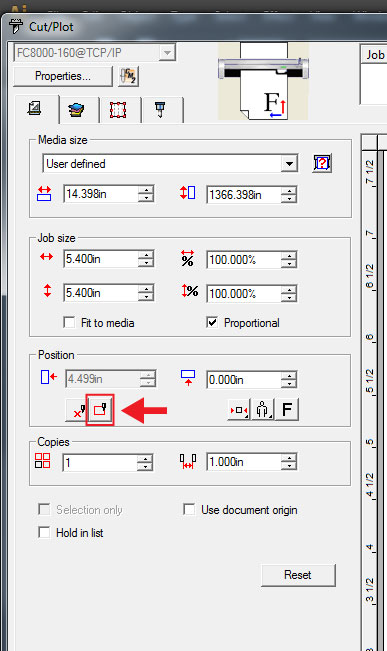Click the red X position icon
Viewport: 387px width, 651px height.
[x=77, y=410]
